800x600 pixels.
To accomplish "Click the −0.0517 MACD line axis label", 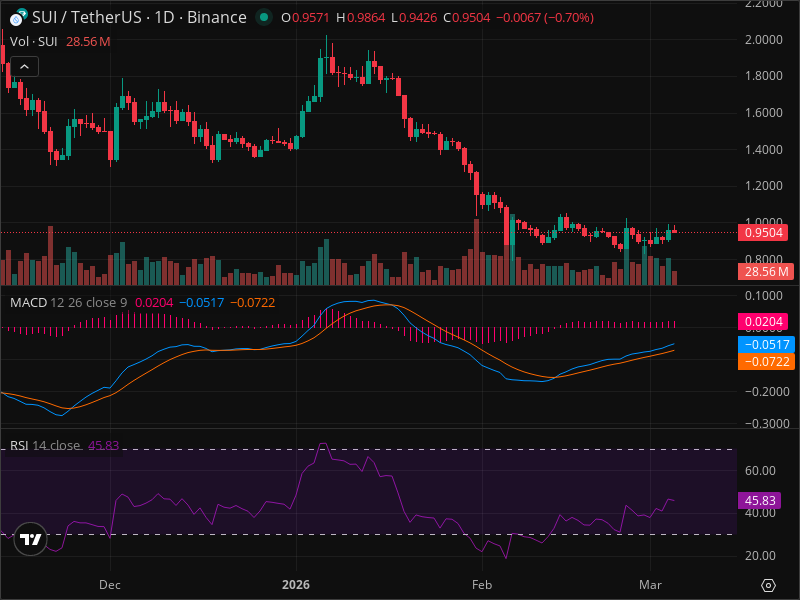I will pos(766,344).
